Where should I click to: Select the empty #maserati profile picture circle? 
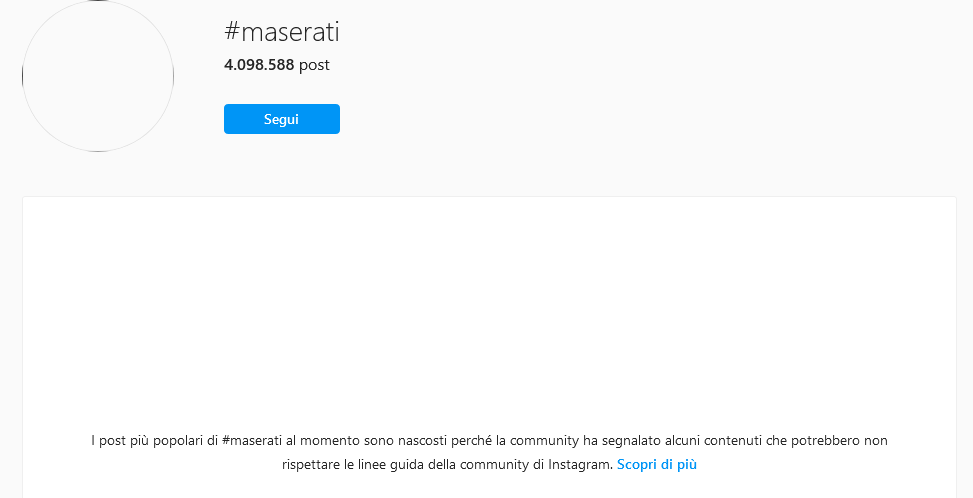coord(98,76)
